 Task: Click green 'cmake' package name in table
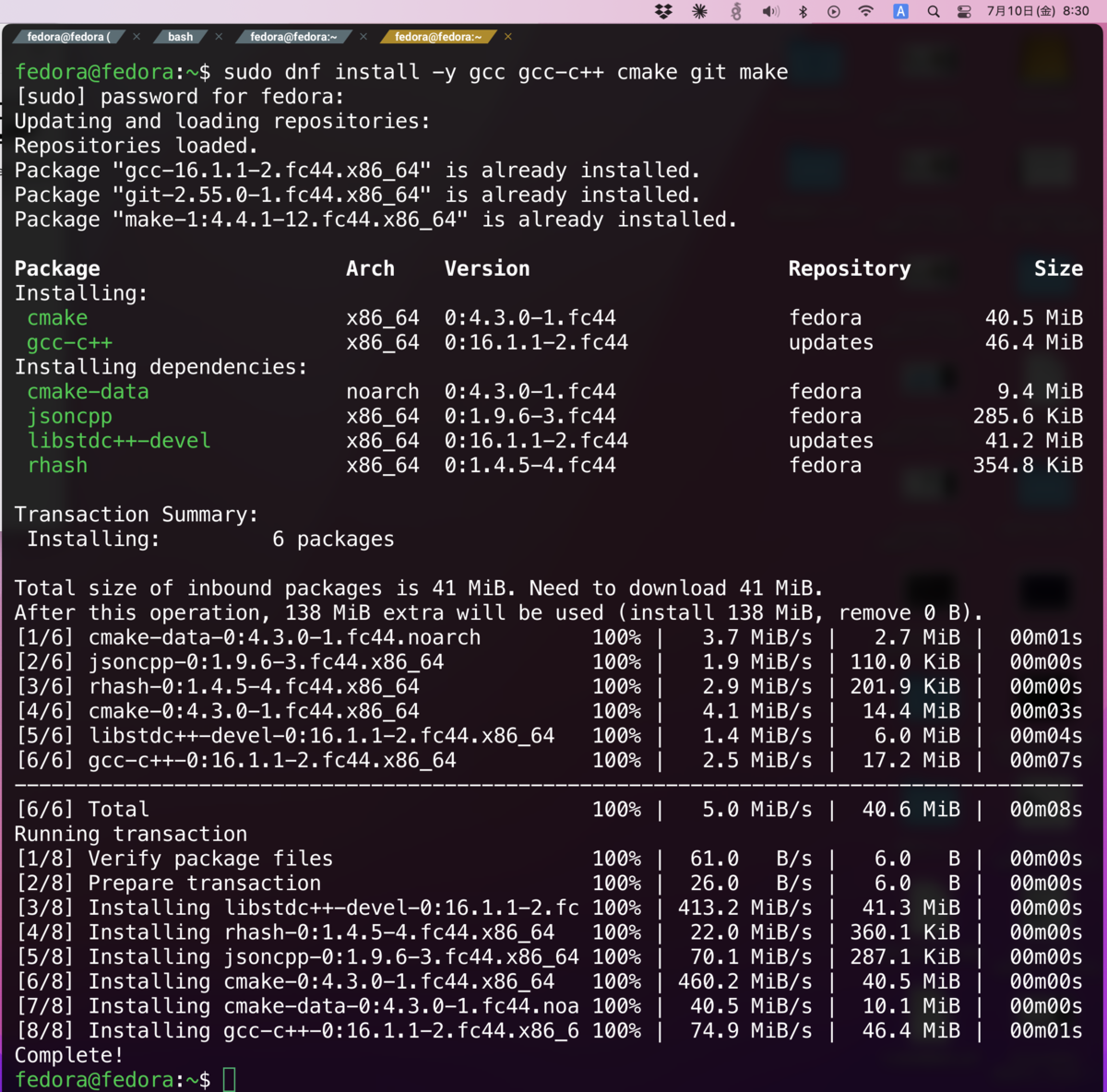(x=57, y=318)
